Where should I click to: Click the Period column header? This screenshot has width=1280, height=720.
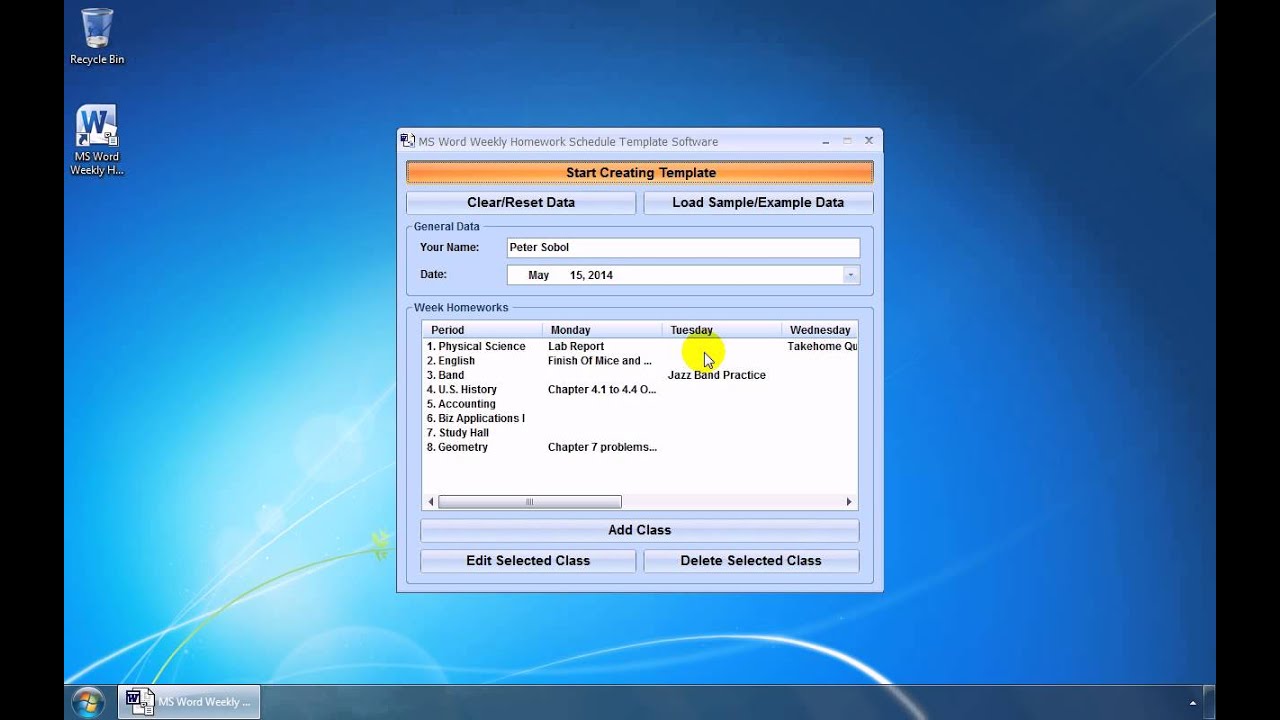(x=482, y=330)
